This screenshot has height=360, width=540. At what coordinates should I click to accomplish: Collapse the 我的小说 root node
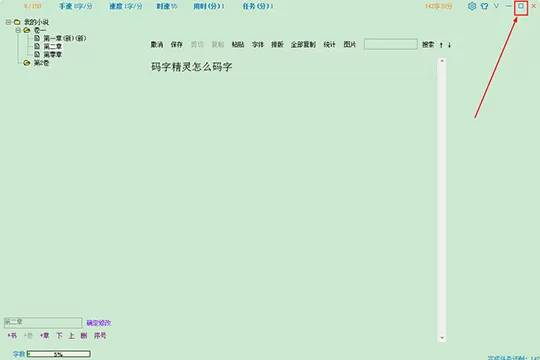(x=8, y=22)
